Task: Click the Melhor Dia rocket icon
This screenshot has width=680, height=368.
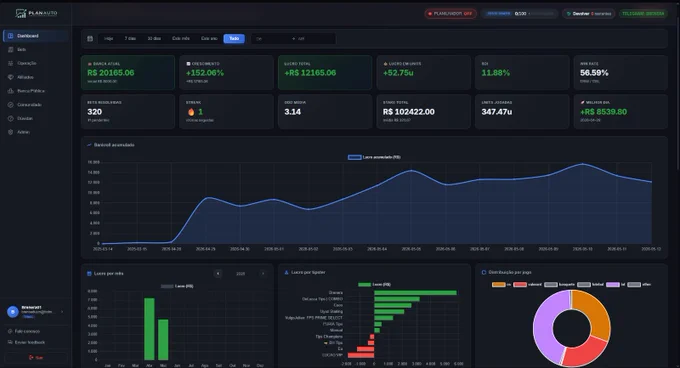Action: click(582, 103)
